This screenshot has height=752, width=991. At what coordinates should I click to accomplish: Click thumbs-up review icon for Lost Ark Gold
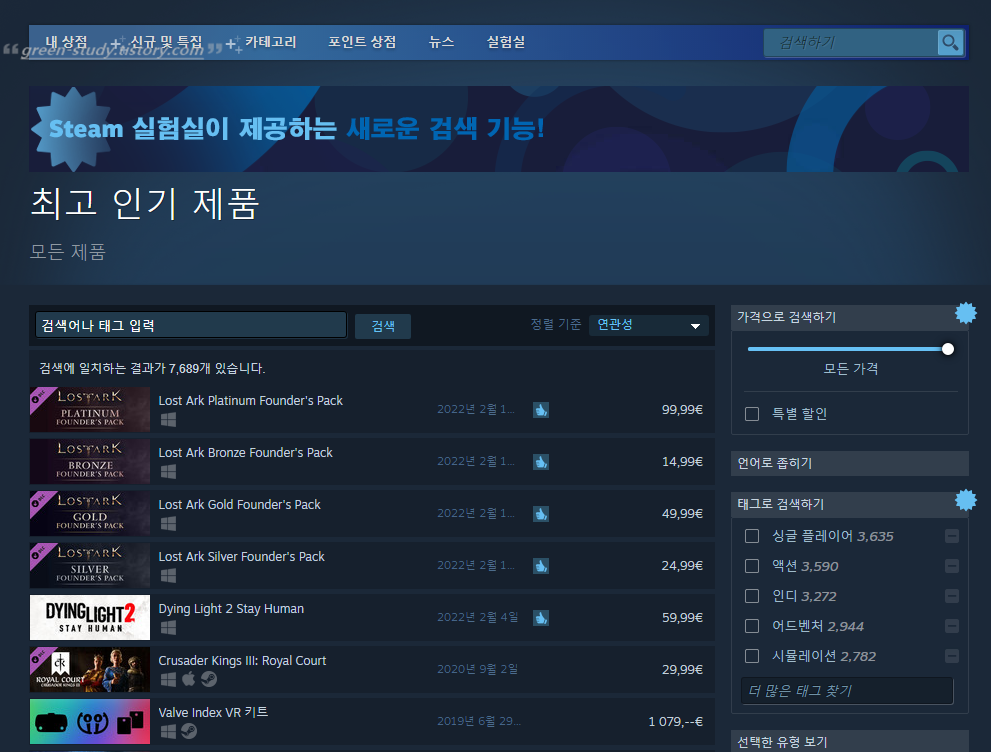point(541,514)
